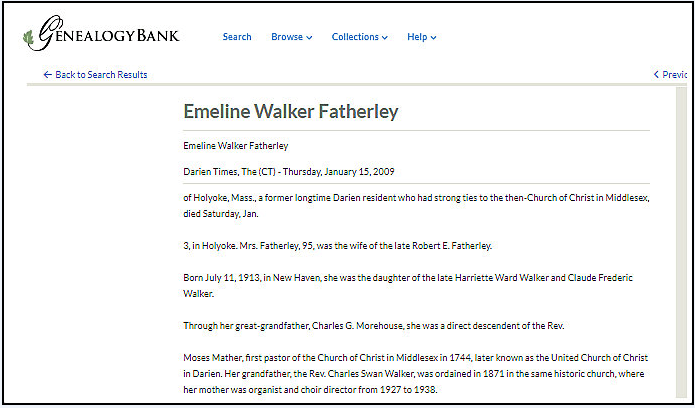Click the left arrow beside Back to Search Results
Viewport: 695px width, 408px height.
pos(47,75)
